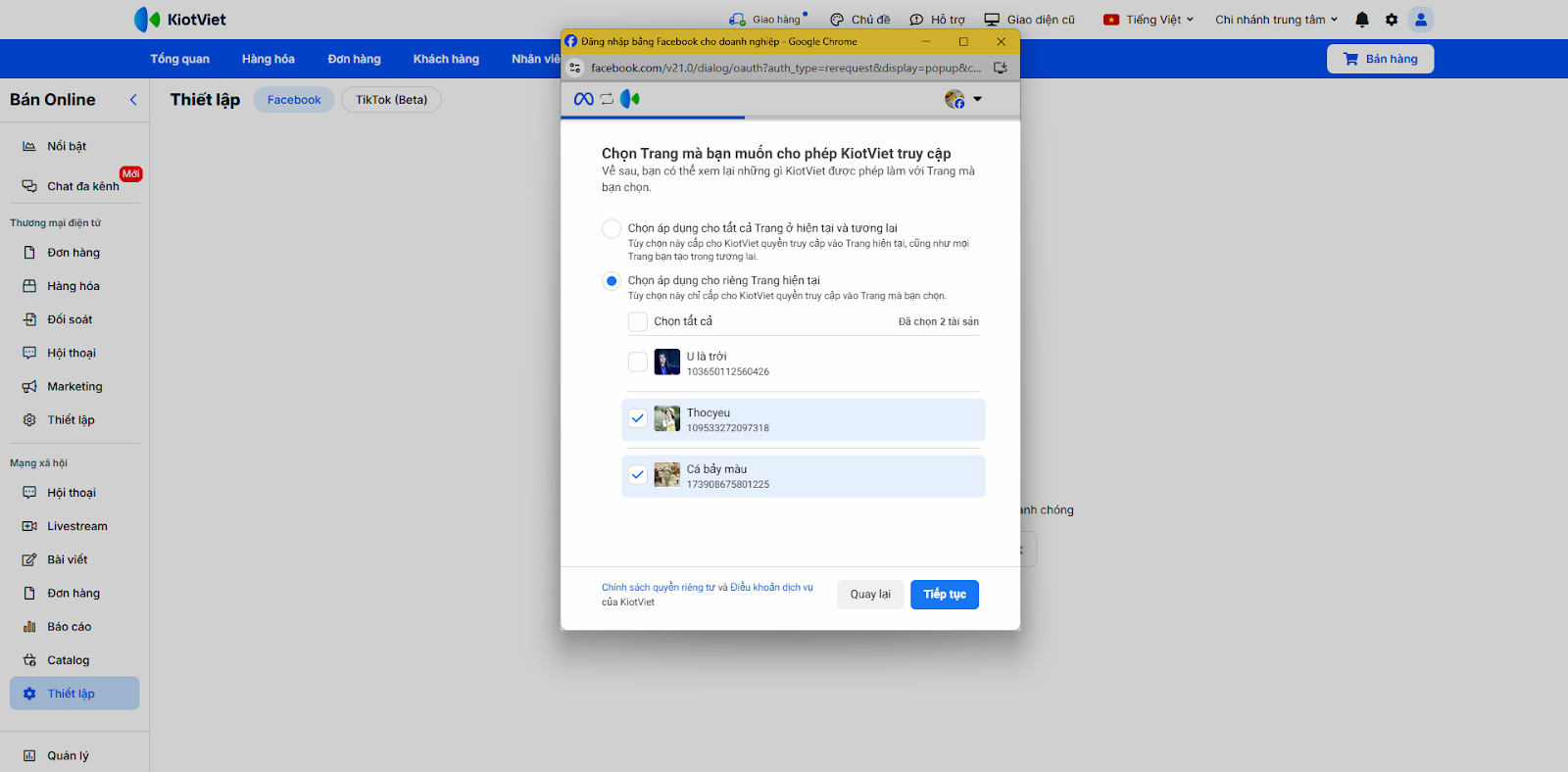The height and width of the screenshot is (772, 1568).
Task: Open the Bán hàng sales screen
Action: 1380,59
